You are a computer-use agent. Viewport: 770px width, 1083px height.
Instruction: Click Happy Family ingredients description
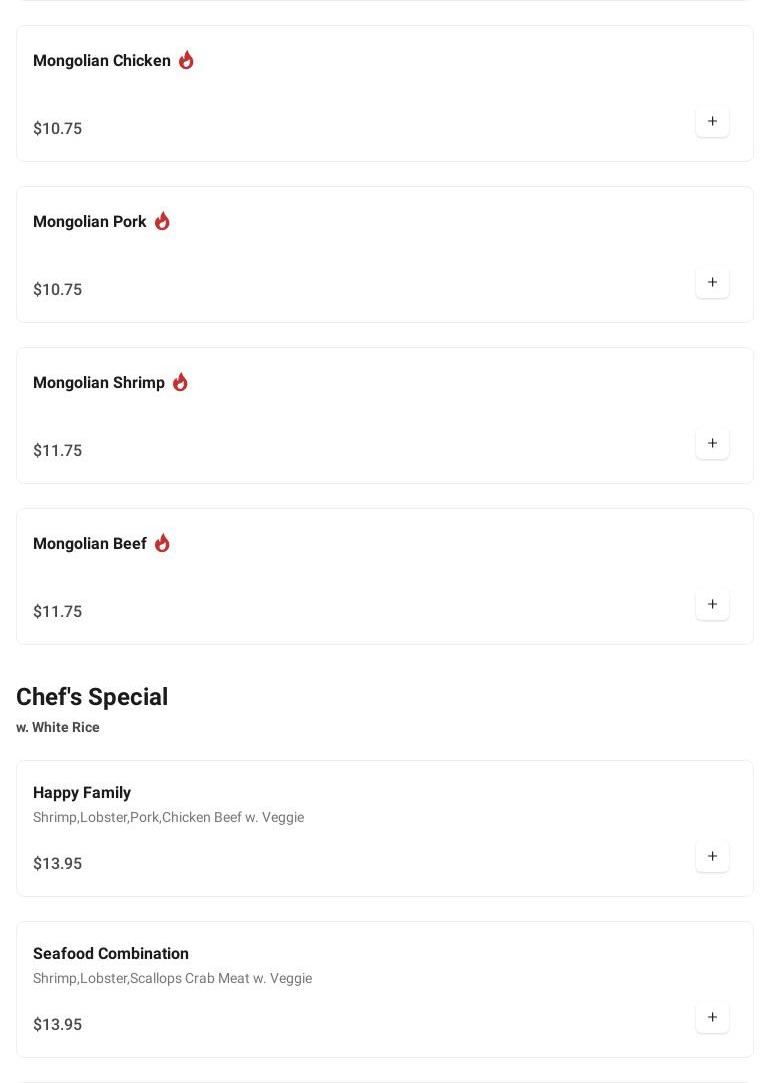pyautogui.click(x=168, y=818)
